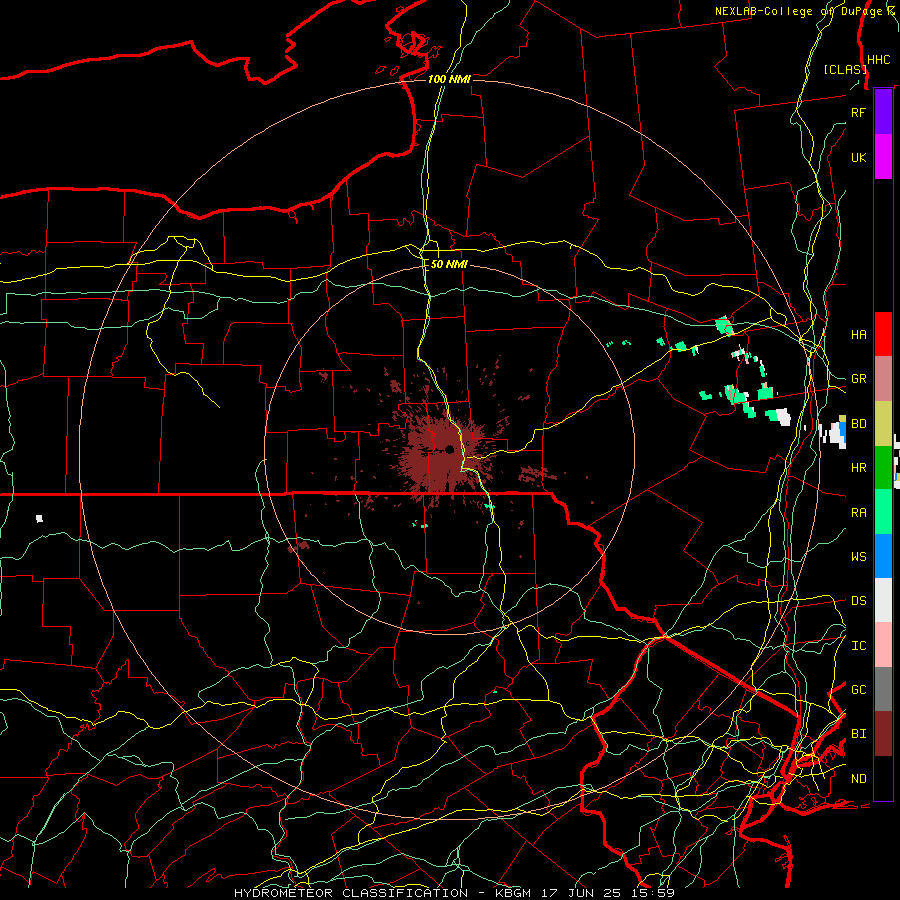
Task: Click the magenta UK legend swatch
Action: coord(883,157)
